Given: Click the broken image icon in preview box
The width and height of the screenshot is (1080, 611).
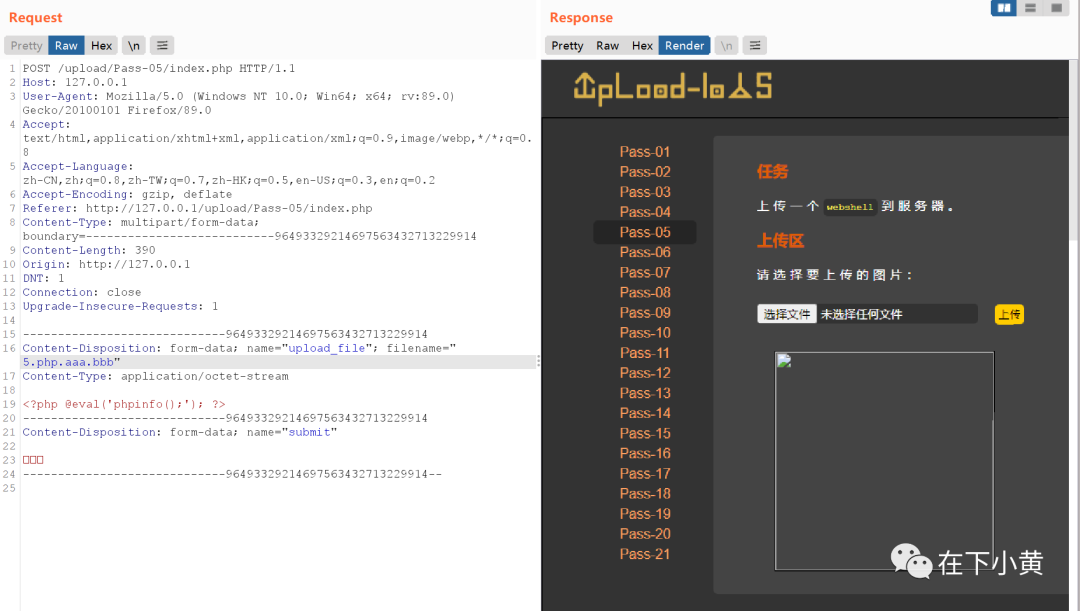Looking at the screenshot, I should [x=784, y=361].
